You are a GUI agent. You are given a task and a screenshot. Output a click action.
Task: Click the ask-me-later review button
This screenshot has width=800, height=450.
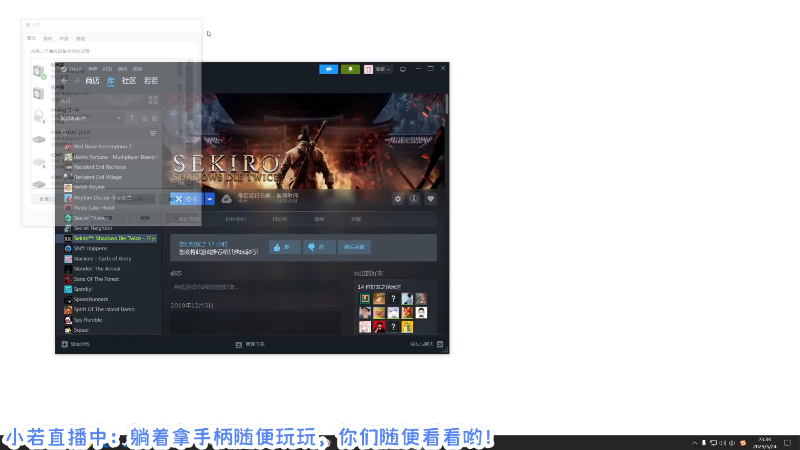pyautogui.click(x=355, y=247)
